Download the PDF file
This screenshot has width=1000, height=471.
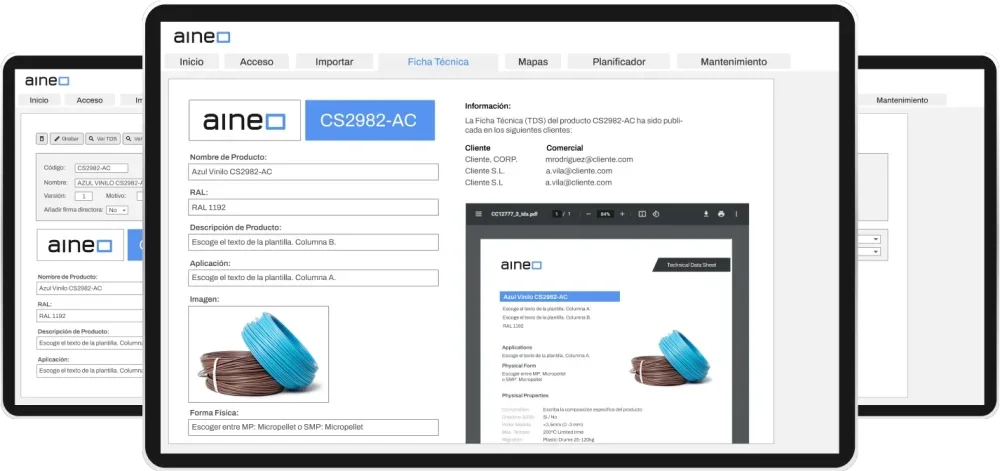[x=706, y=214]
